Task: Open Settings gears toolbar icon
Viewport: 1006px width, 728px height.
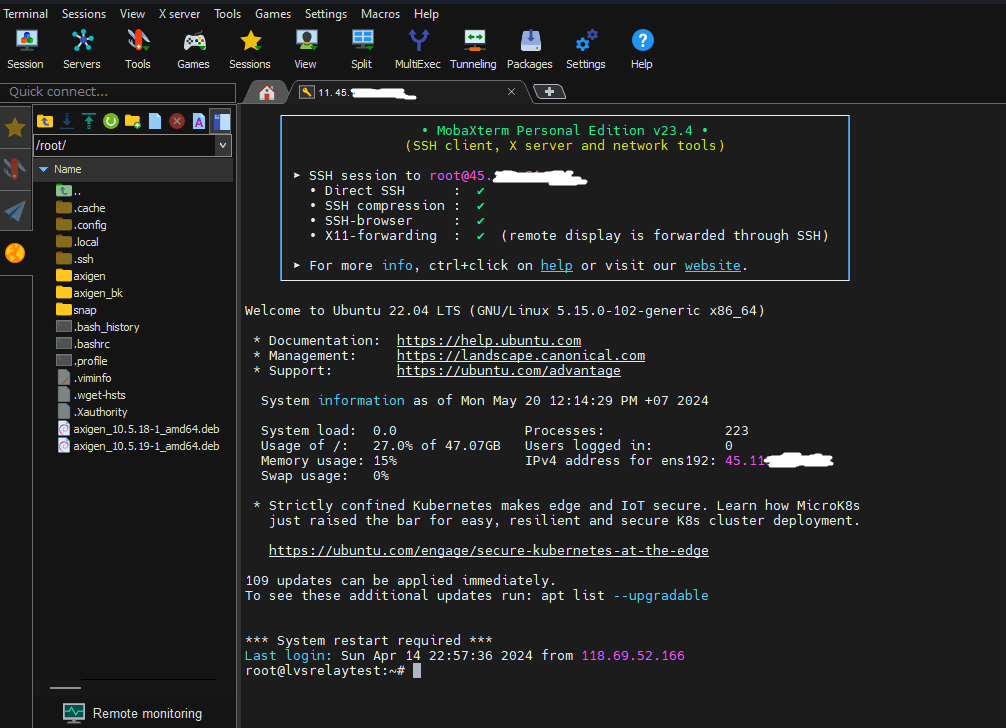Action: tap(586, 49)
